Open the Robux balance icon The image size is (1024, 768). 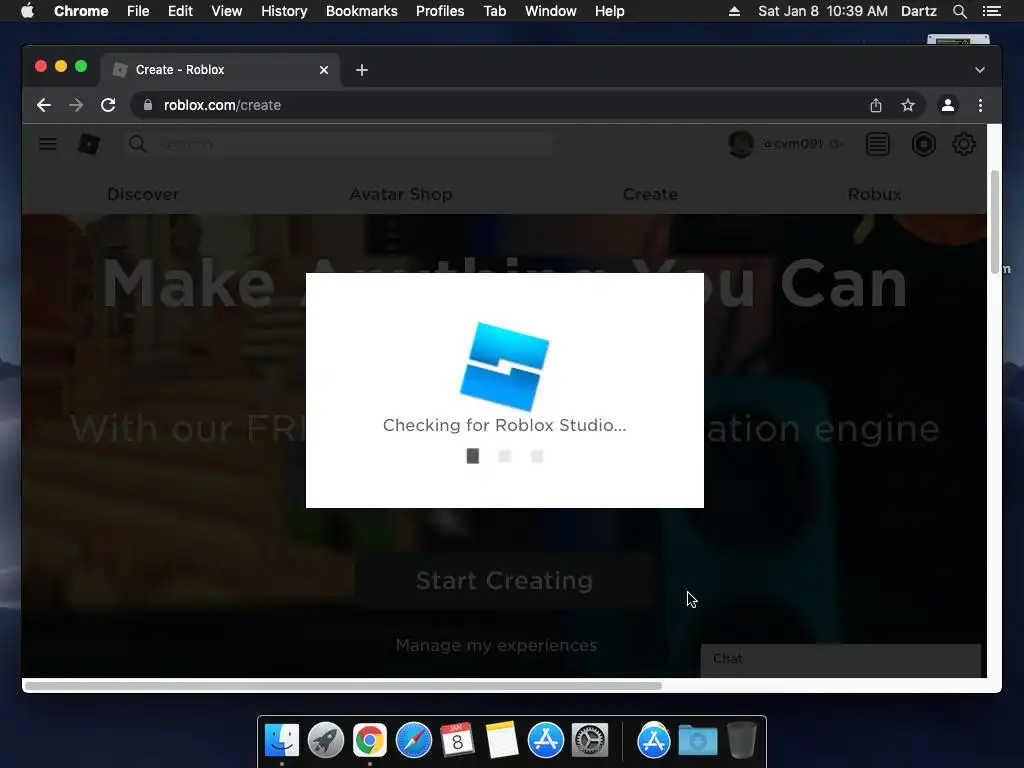(923, 144)
